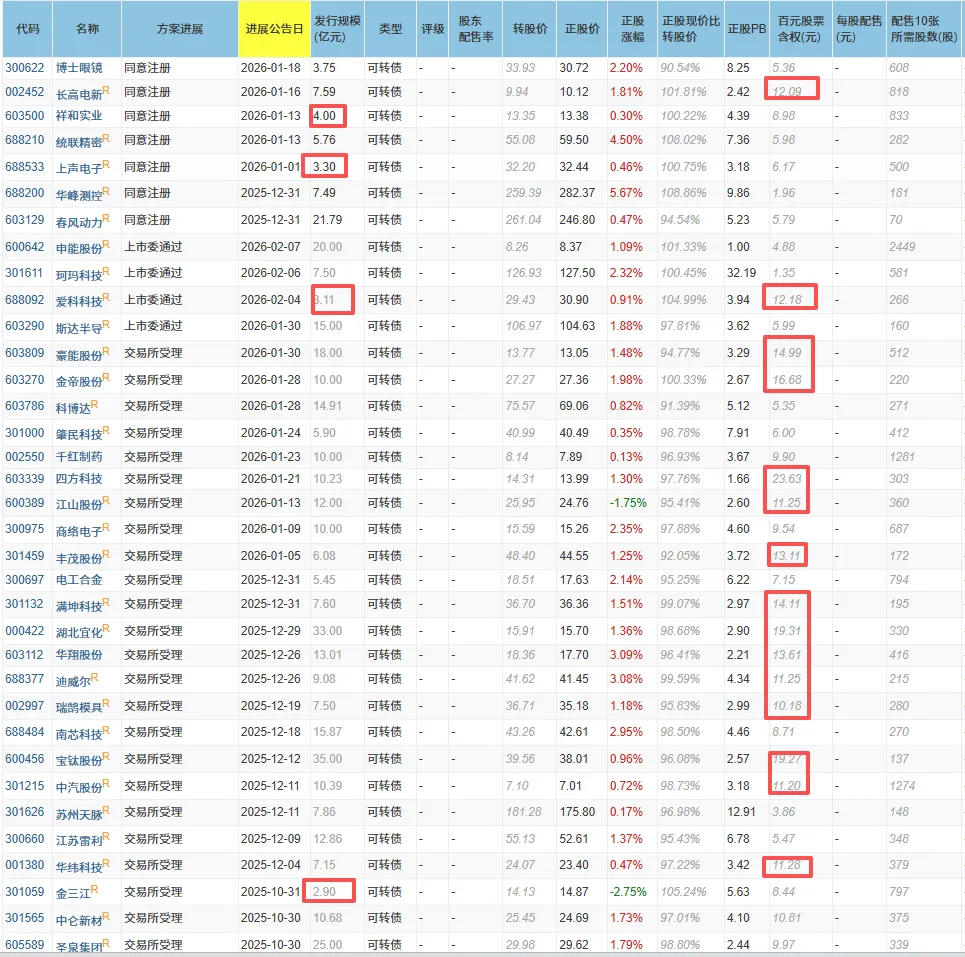Open the 金帝股份 name link
The width and height of the screenshot is (965, 957).
(x=79, y=382)
